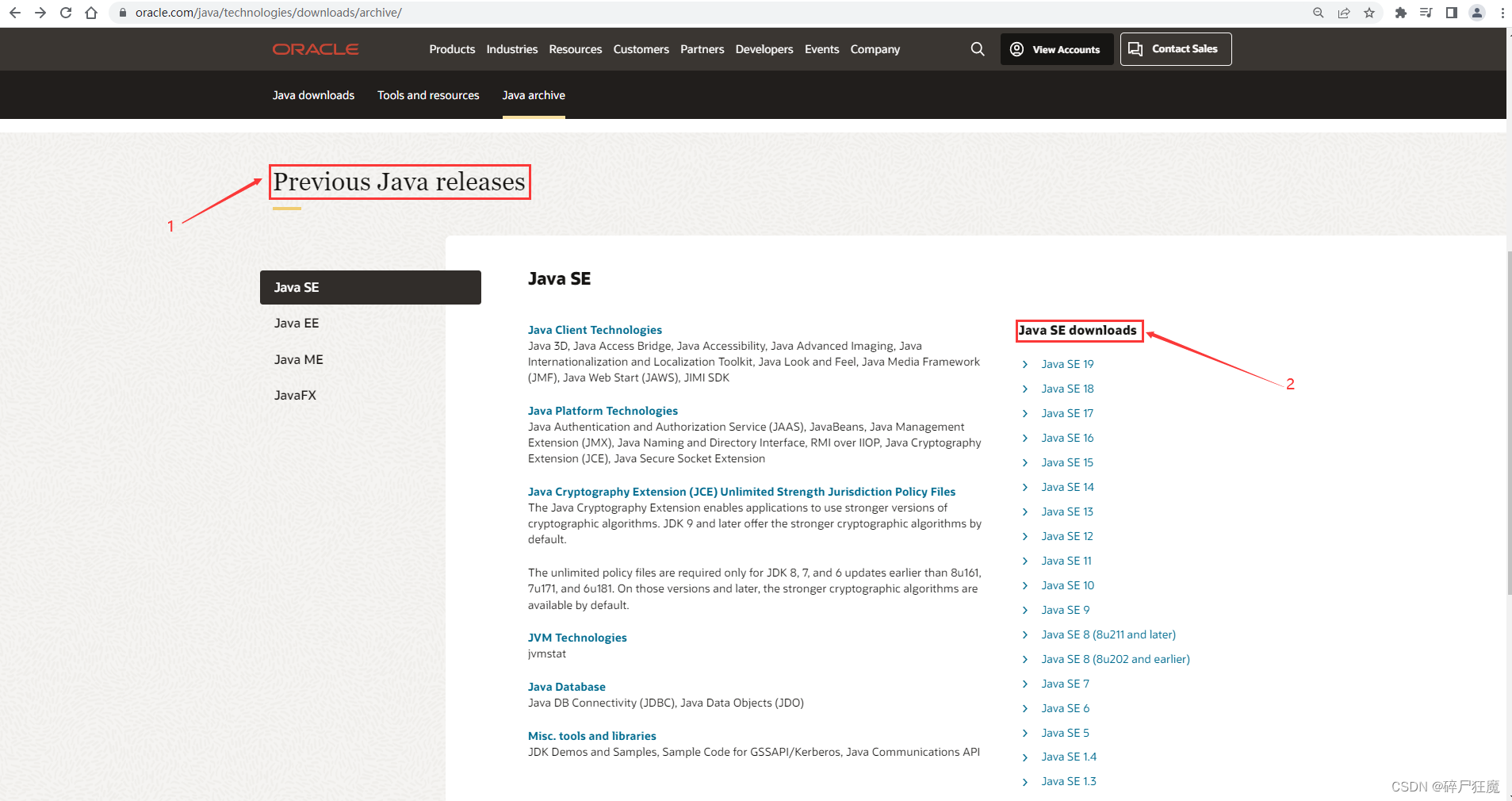Image resolution: width=1512 pixels, height=801 pixels.
Task: Switch to Tools and resources tab
Action: [x=428, y=95]
